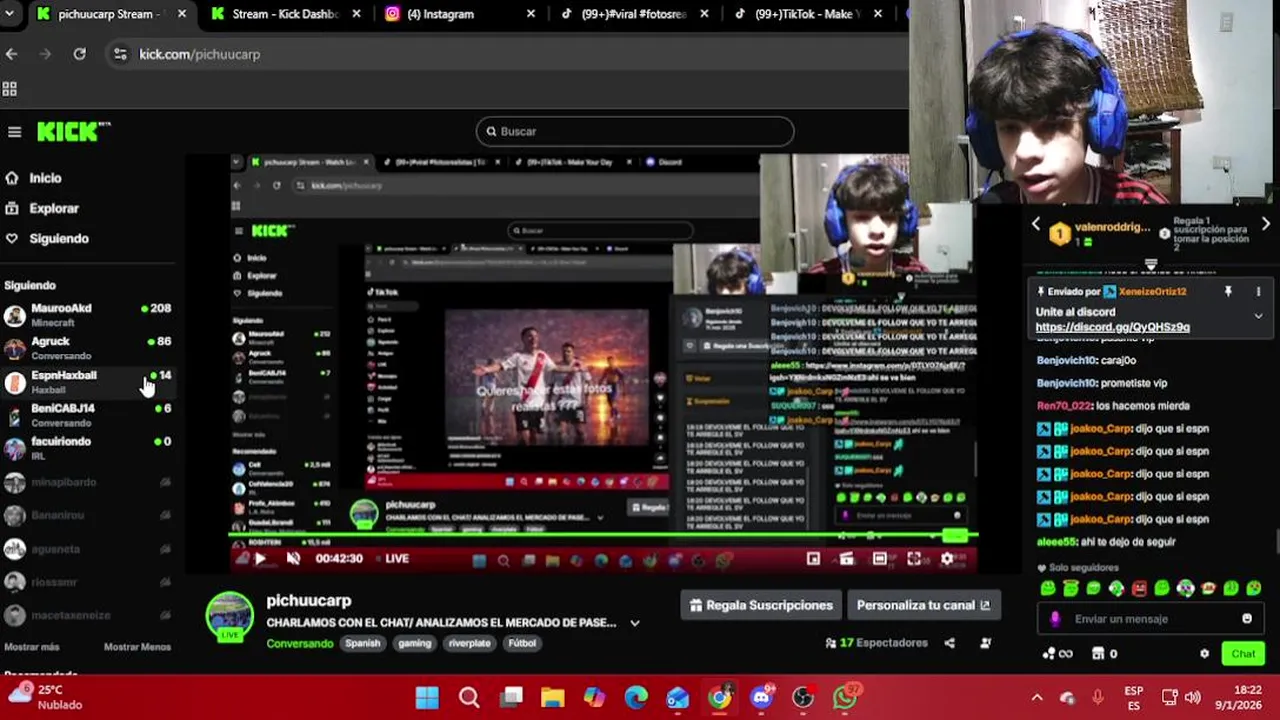Open WhatsApp from the taskbar
1280x720 pixels.
click(x=845, y=697)
